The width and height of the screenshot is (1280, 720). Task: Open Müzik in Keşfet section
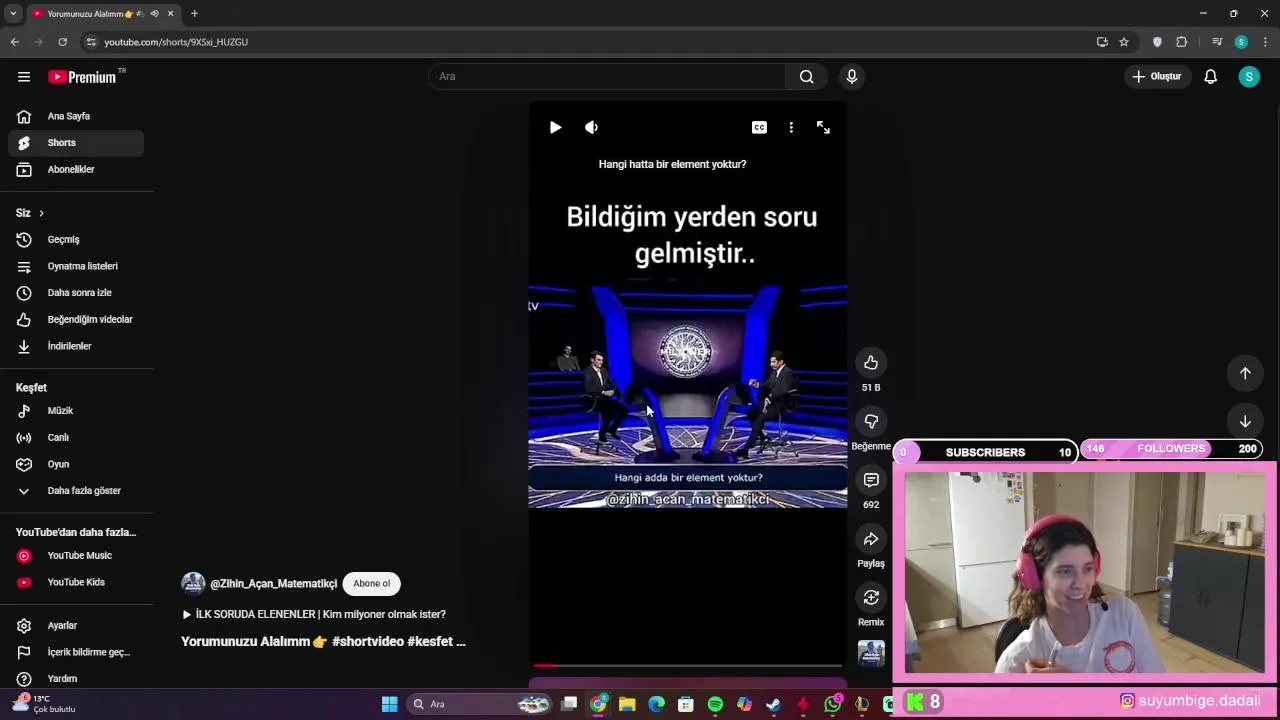click(76, 411)
